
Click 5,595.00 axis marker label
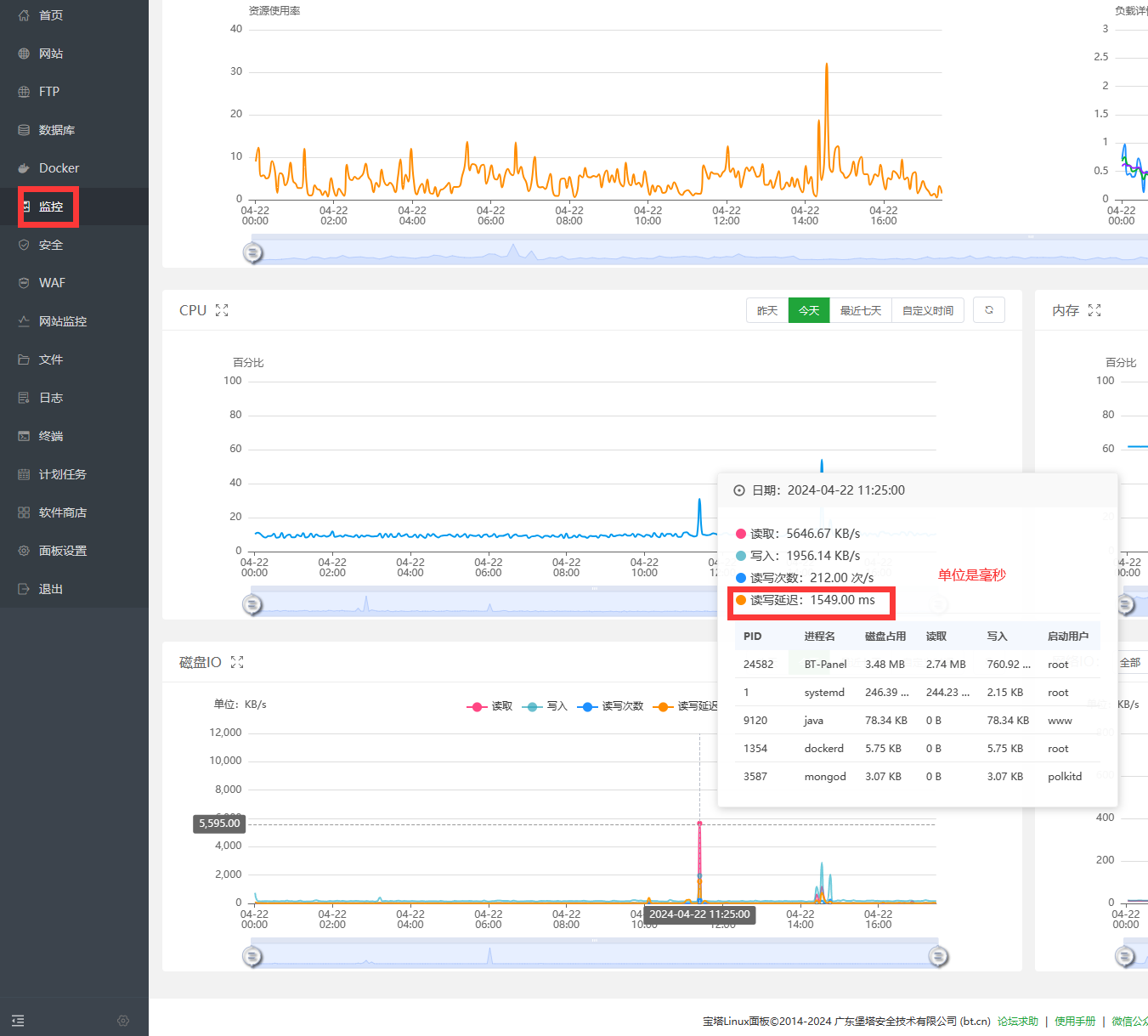[219, 824]
